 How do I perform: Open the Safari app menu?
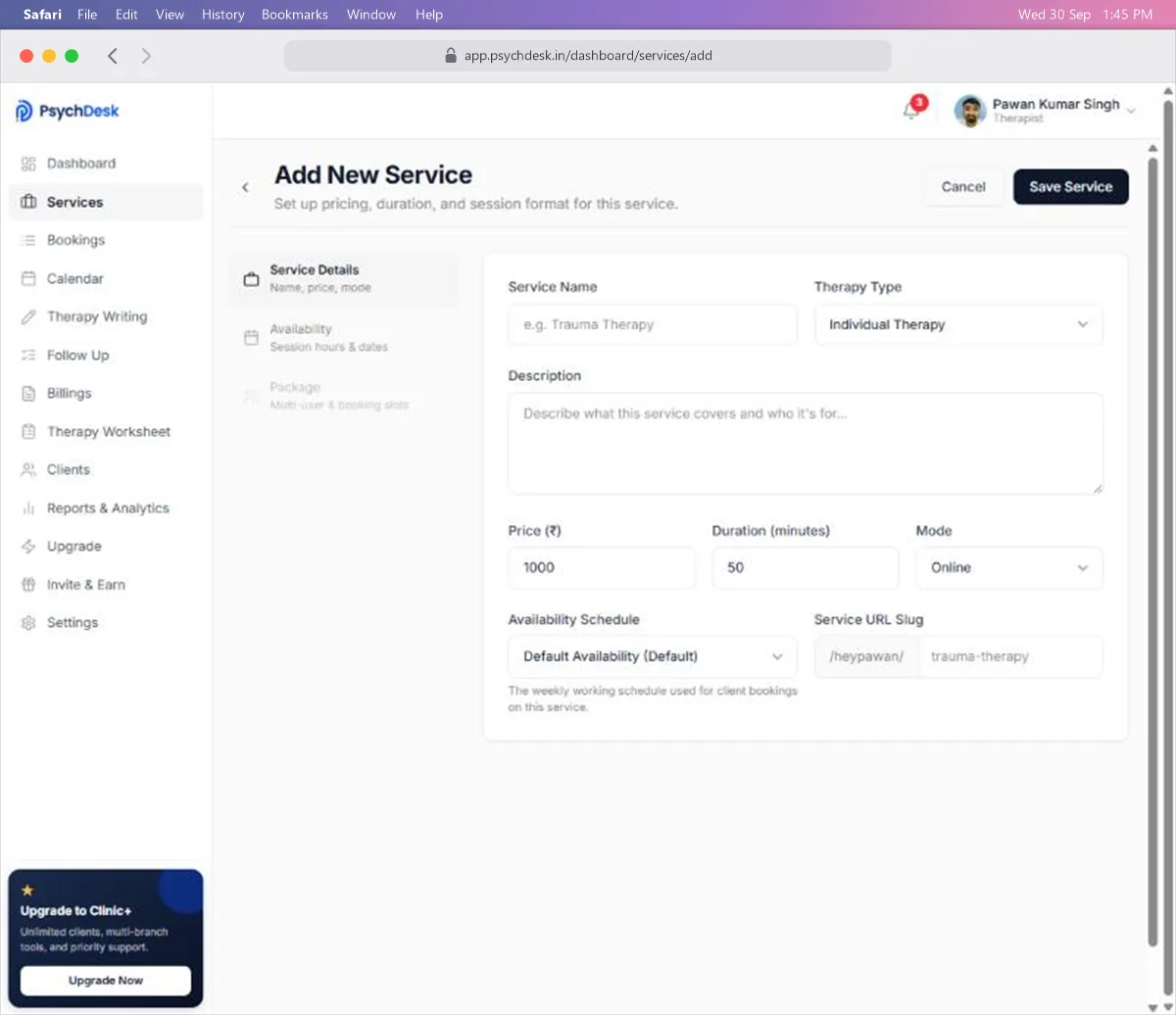coord(42,15)
